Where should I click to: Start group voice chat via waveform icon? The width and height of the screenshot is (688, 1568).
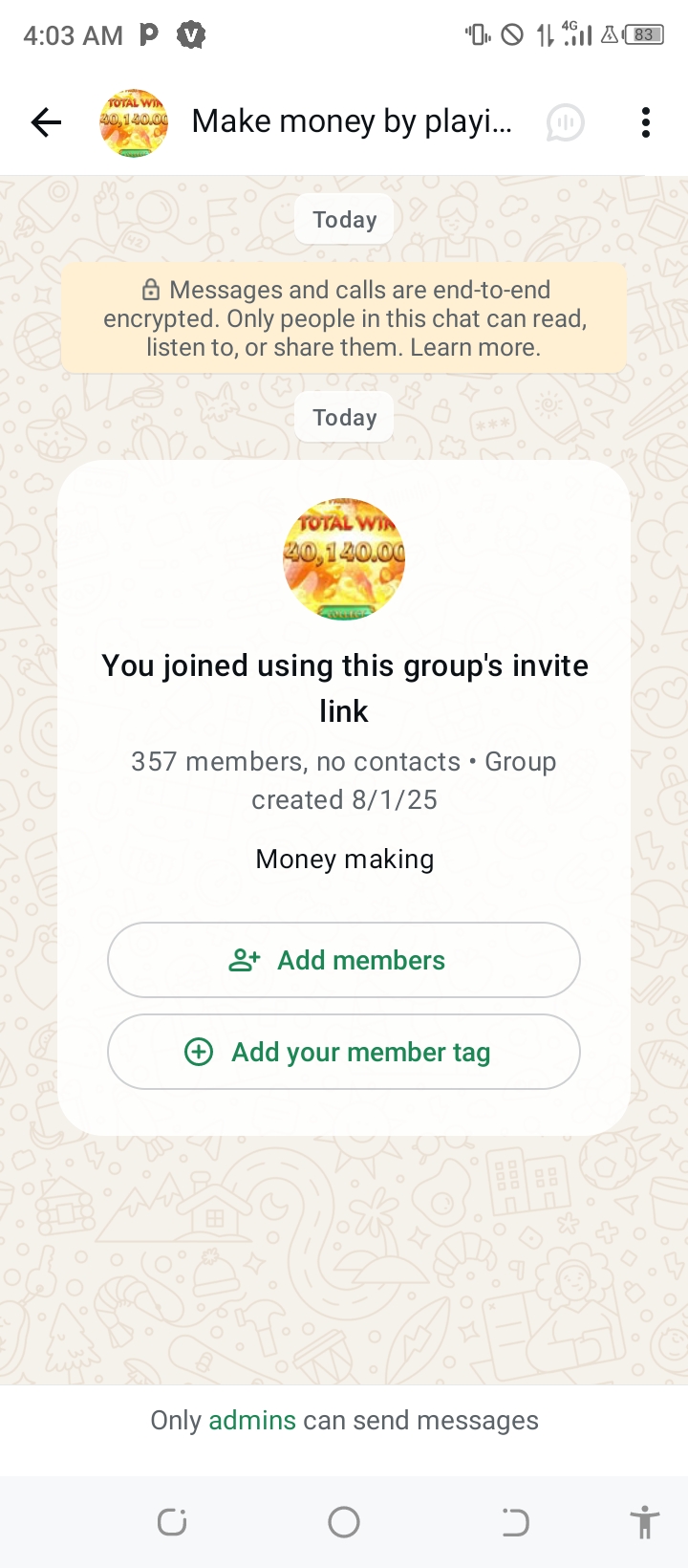(x=565, y=122)
